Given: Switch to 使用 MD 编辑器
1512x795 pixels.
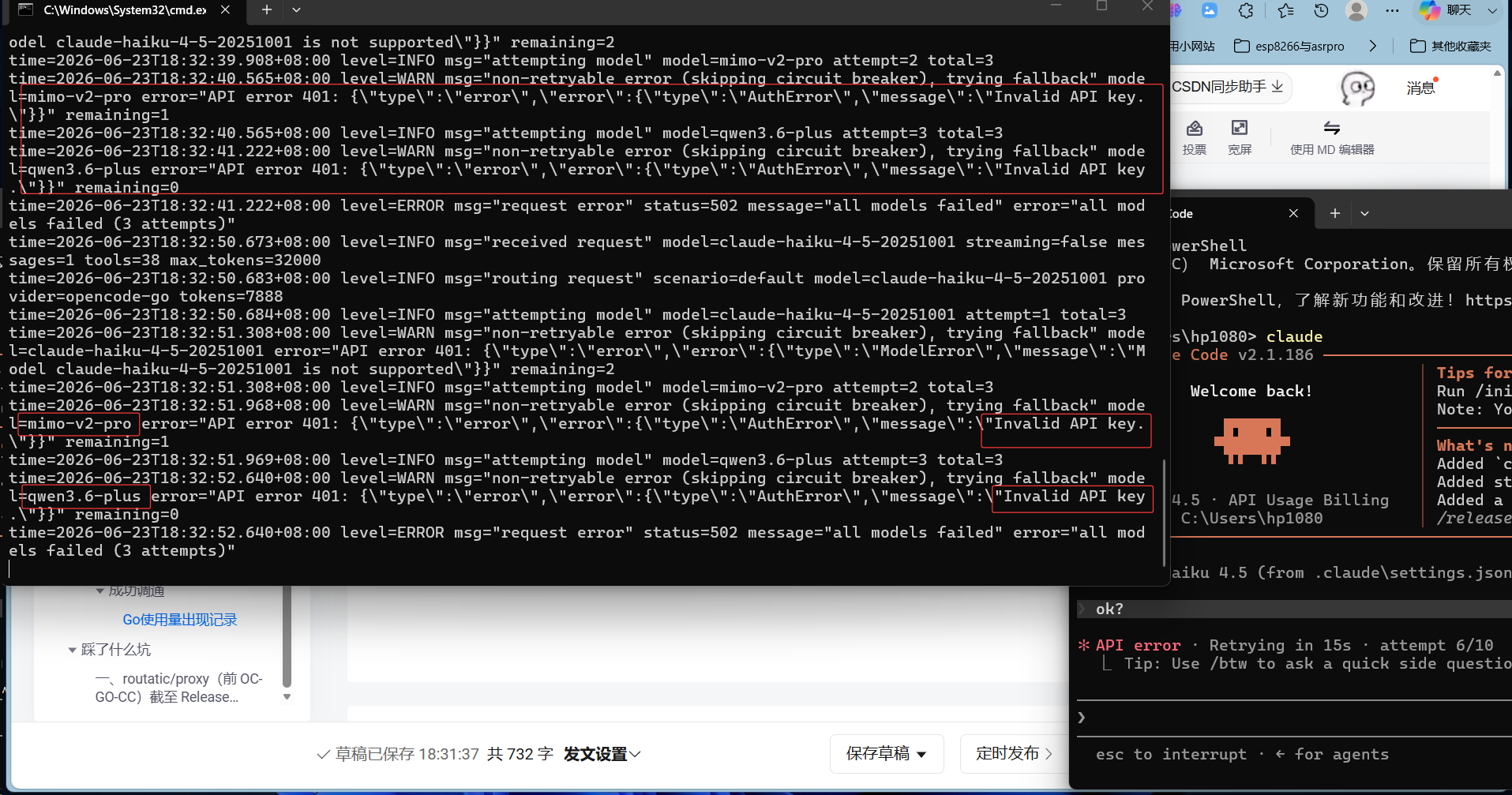Looking at the screenshot, I should (x=1332, y=137).
